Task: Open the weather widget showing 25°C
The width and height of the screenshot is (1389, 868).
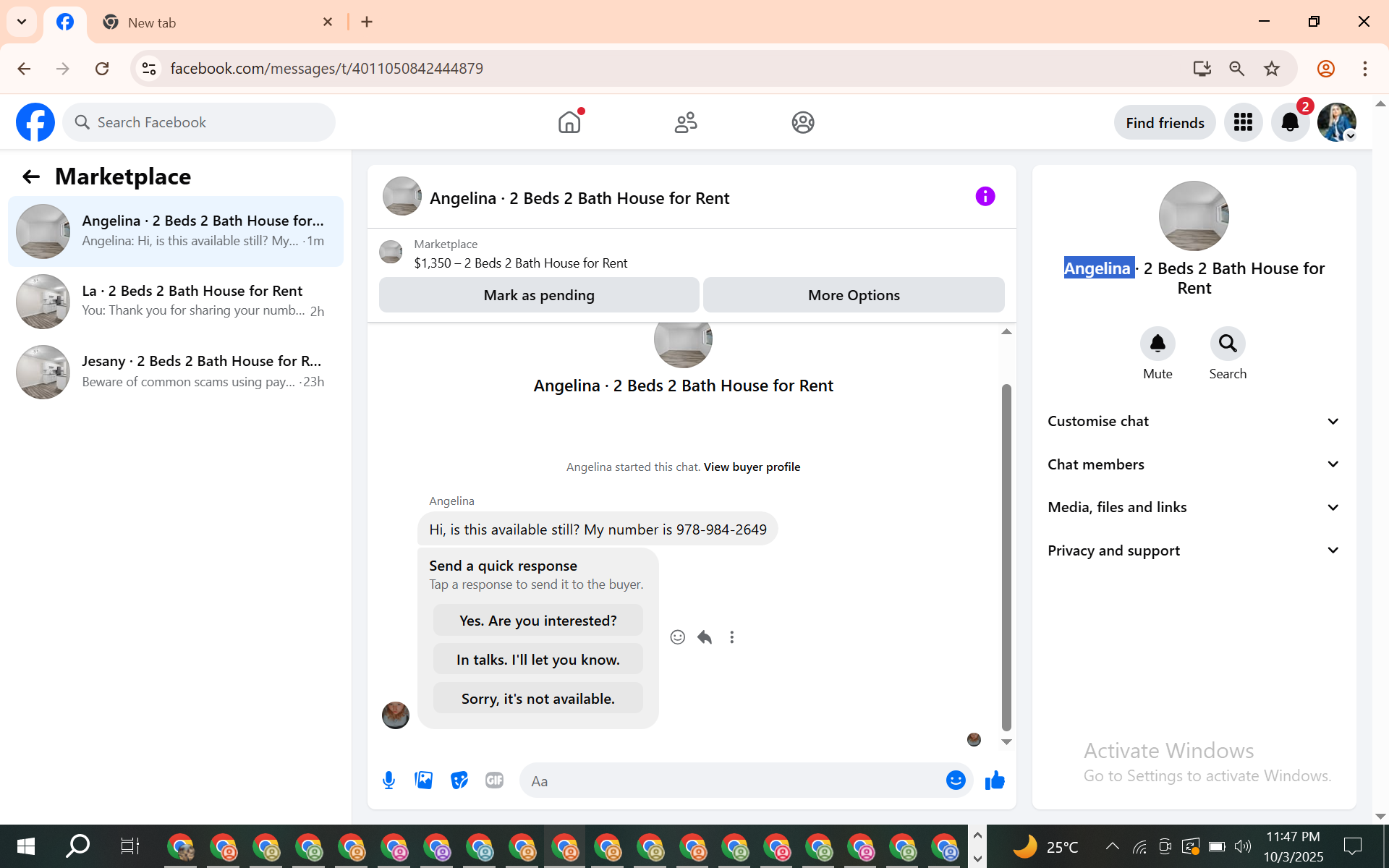Action: click(x=1045, y=846)
